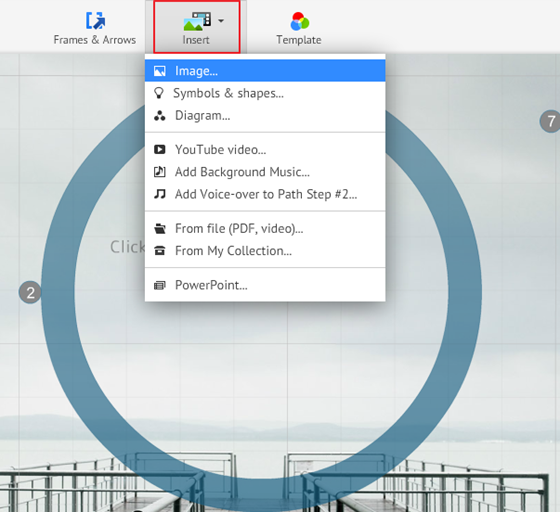The height and width of the screenshot is (512, 560).
Task: Click the Template label in toolbar
Action: [x=299, y=40]
